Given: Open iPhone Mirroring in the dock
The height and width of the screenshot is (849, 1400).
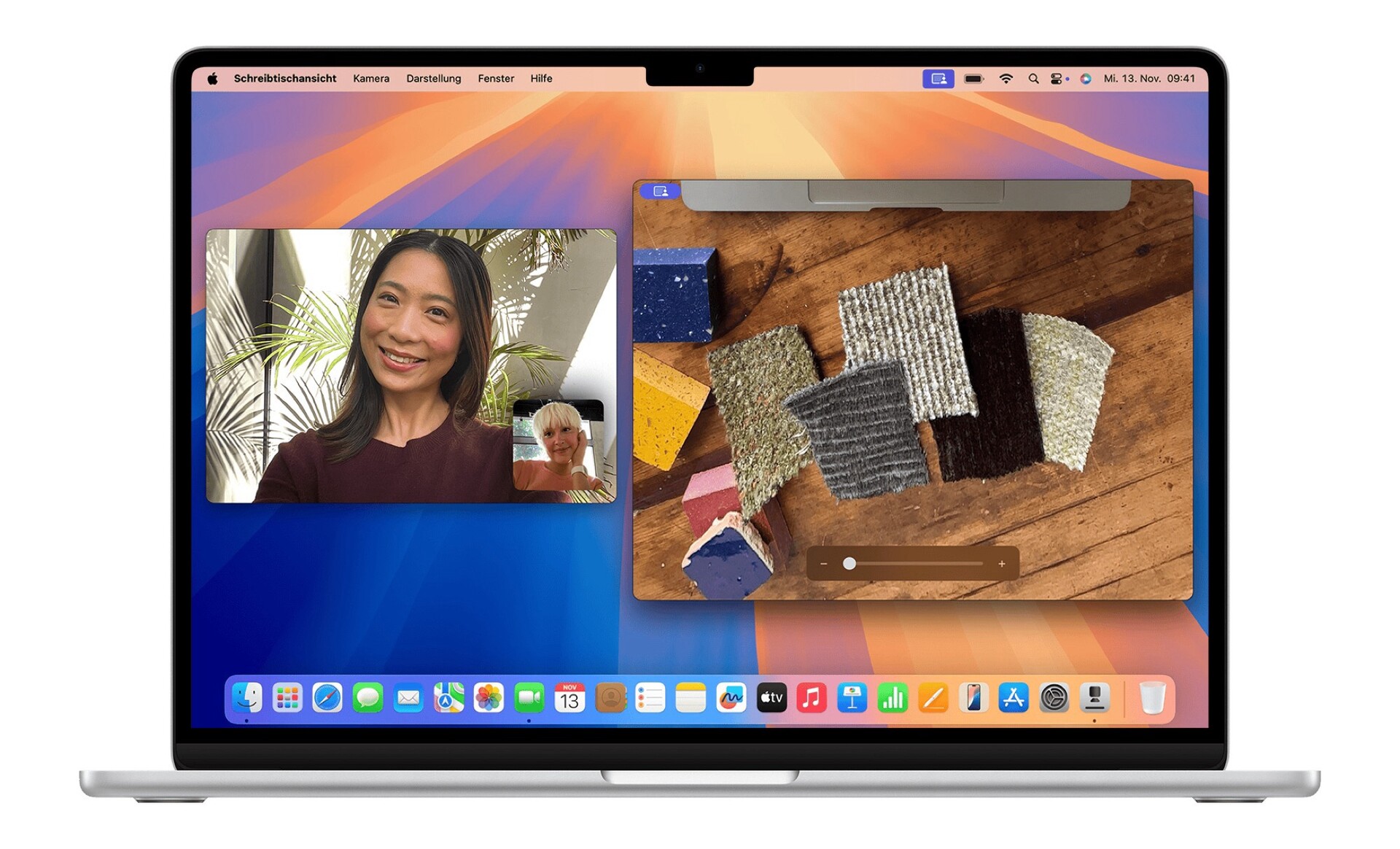Looking at the screenshot, I should [x=973, y=699].
